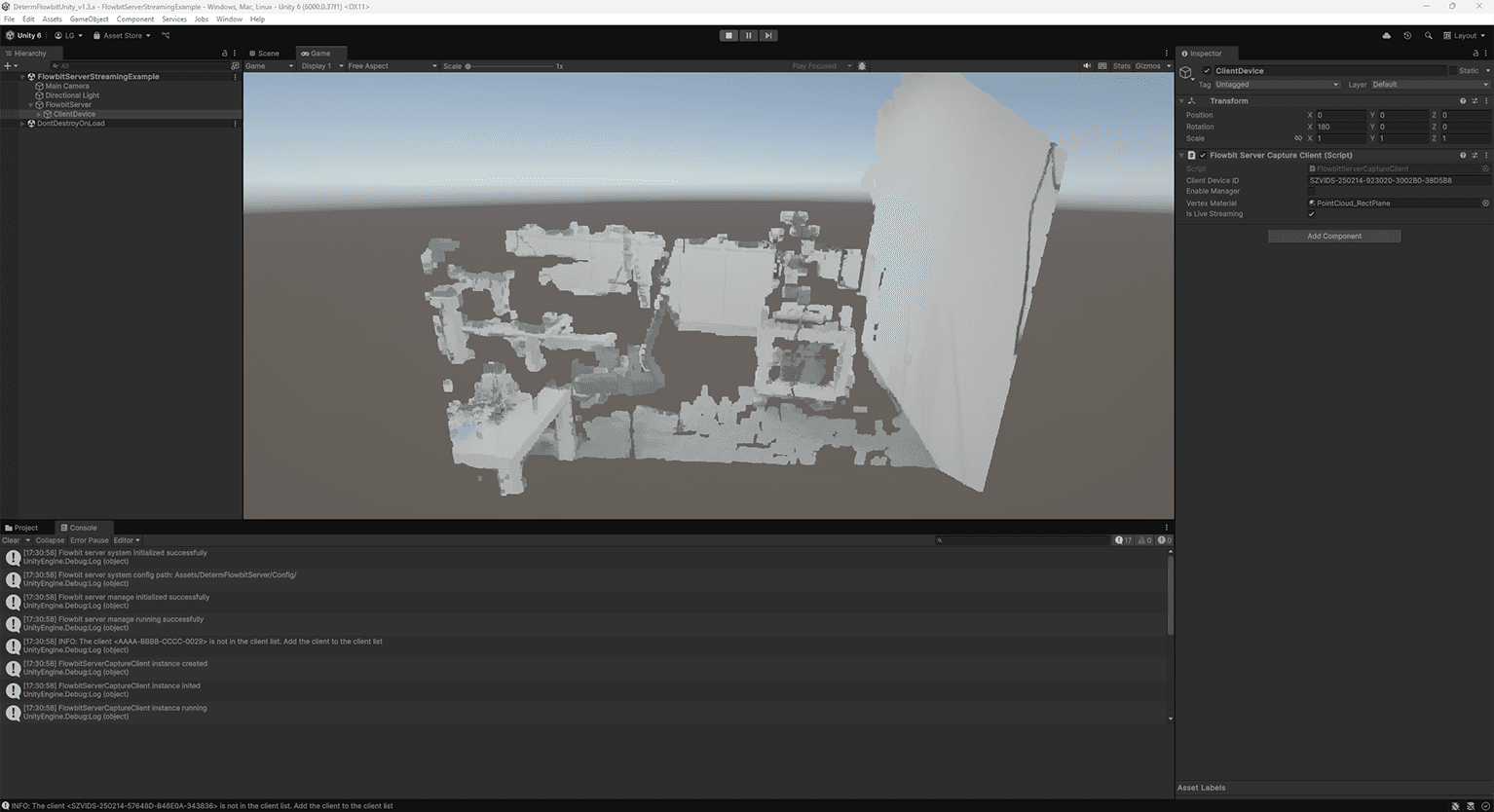The width and height of the screenshot is (1494, 812).
Task: Toggle constrained proportions link icon on Scale
Action: pyautogui.click(x=1297, y=138)
